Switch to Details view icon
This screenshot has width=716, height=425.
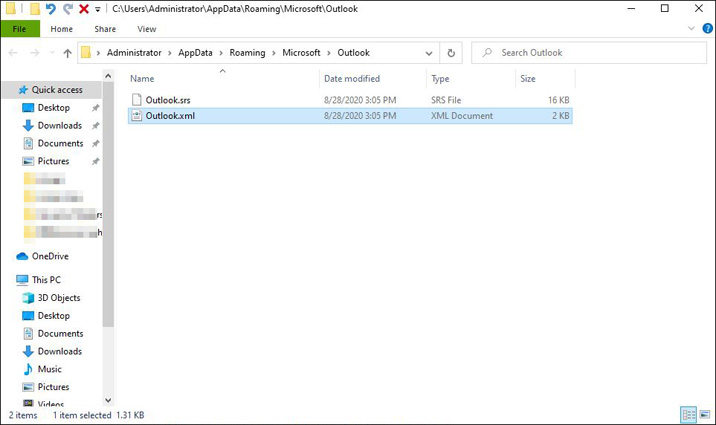[x=688, y=415]
